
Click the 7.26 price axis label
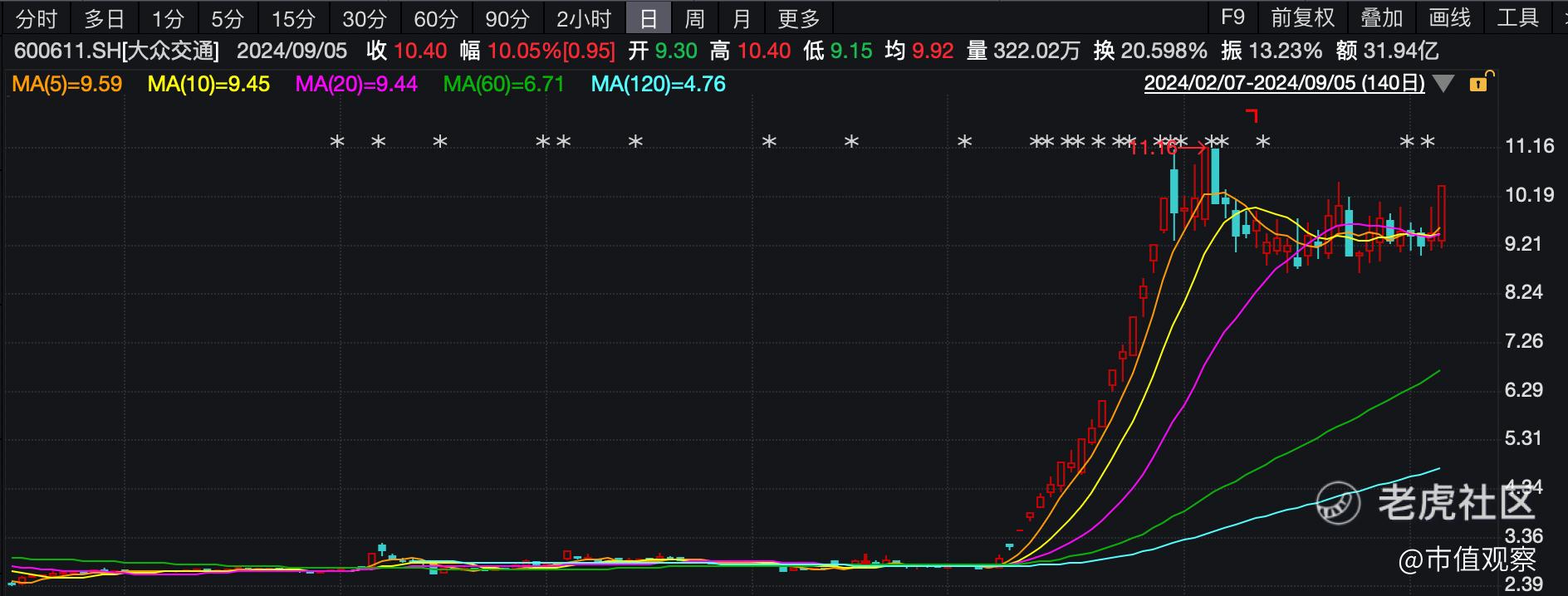[x=1523, y=341]
